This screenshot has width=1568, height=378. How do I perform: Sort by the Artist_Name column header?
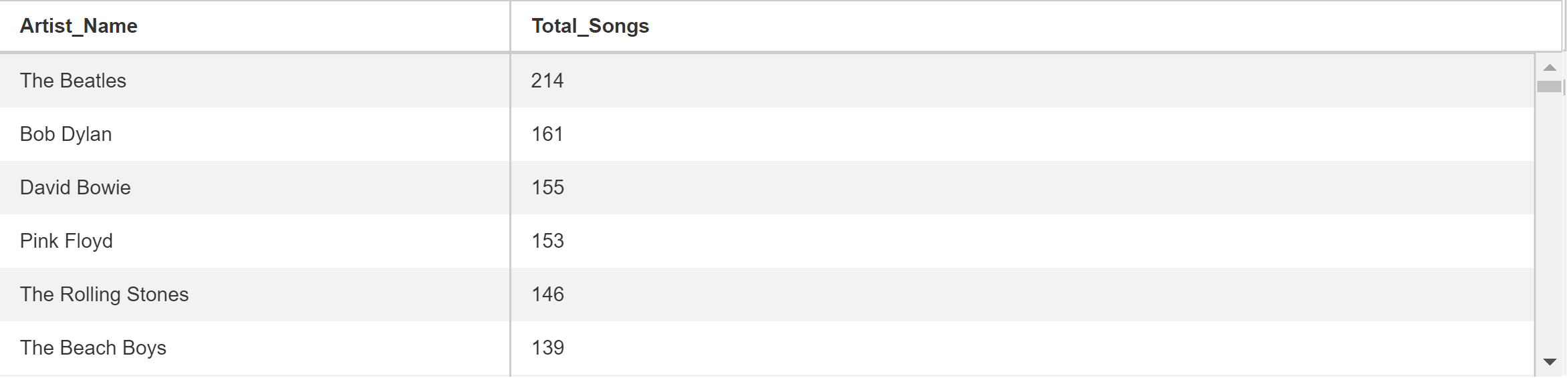click(x=255, y=26)
